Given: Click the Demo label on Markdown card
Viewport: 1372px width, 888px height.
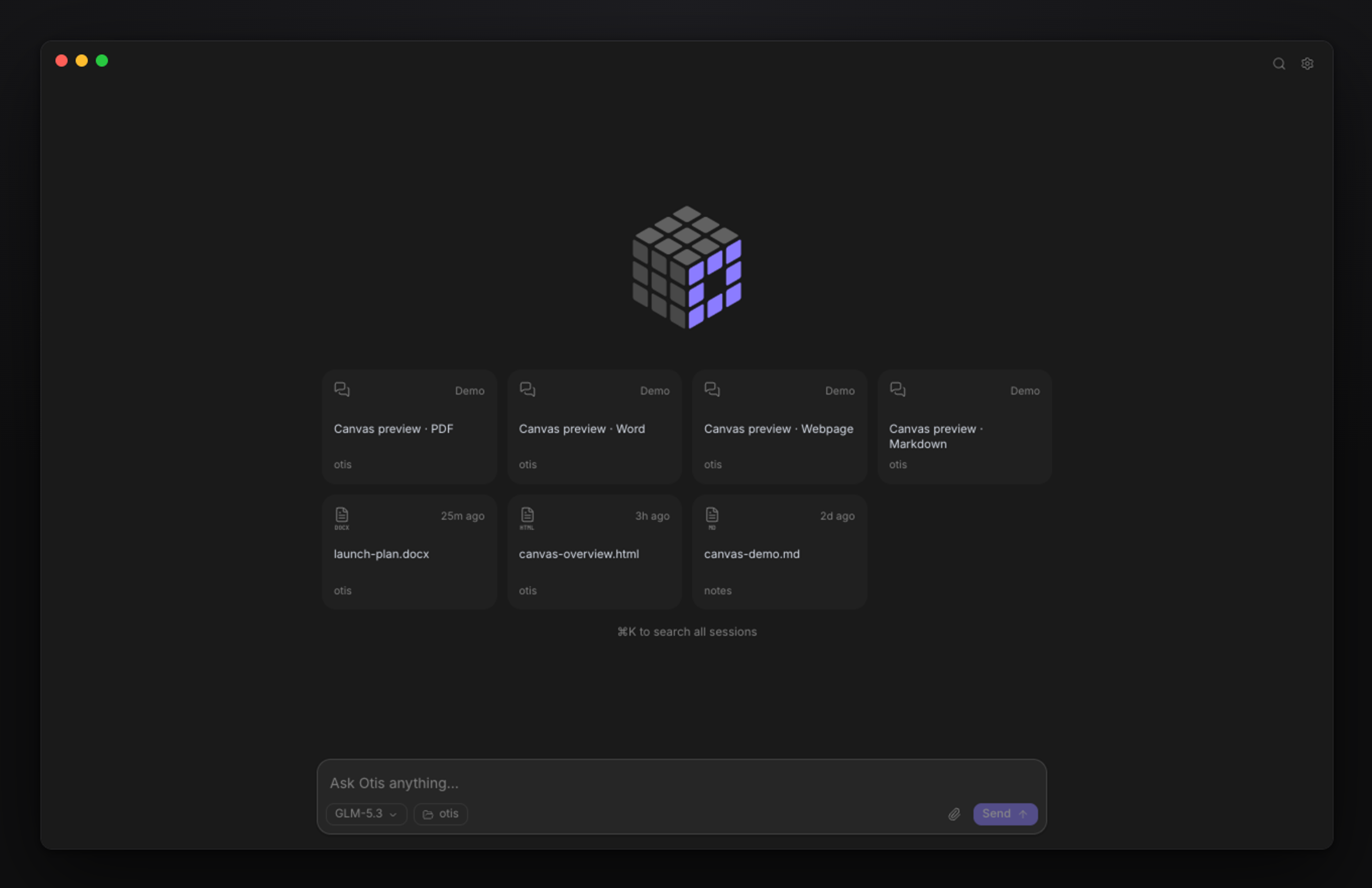Looking at the screenshot, I should click(1024, 391).
